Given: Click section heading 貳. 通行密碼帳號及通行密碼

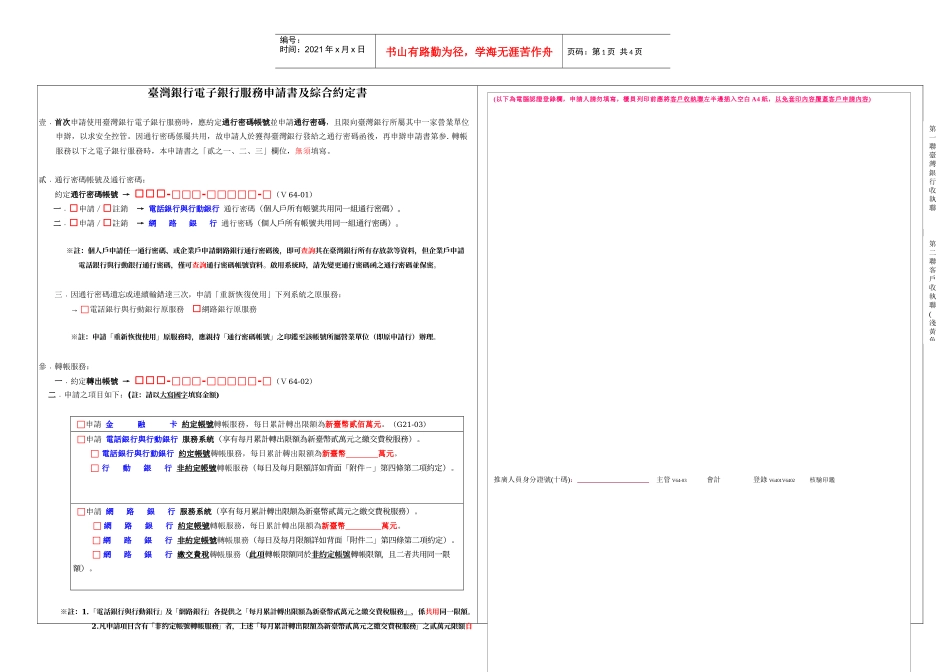Looking at the screenshot, I should [x=92, y=180].
